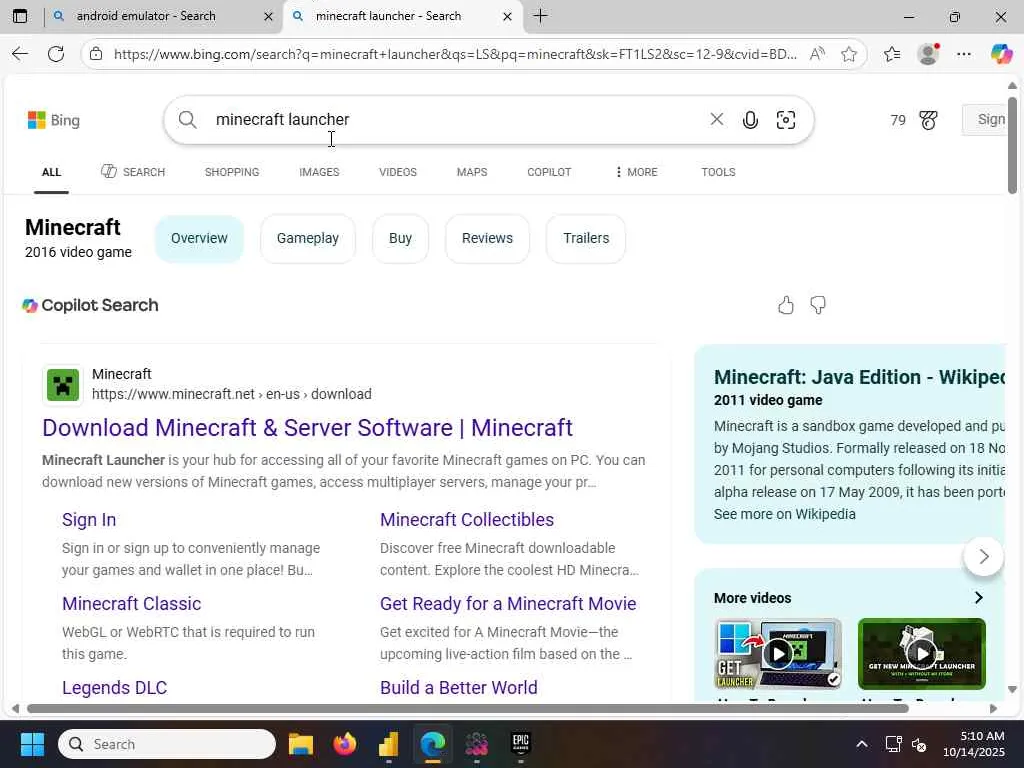Select the Buy pill
1024x768 pixels.
pos(400,238)
